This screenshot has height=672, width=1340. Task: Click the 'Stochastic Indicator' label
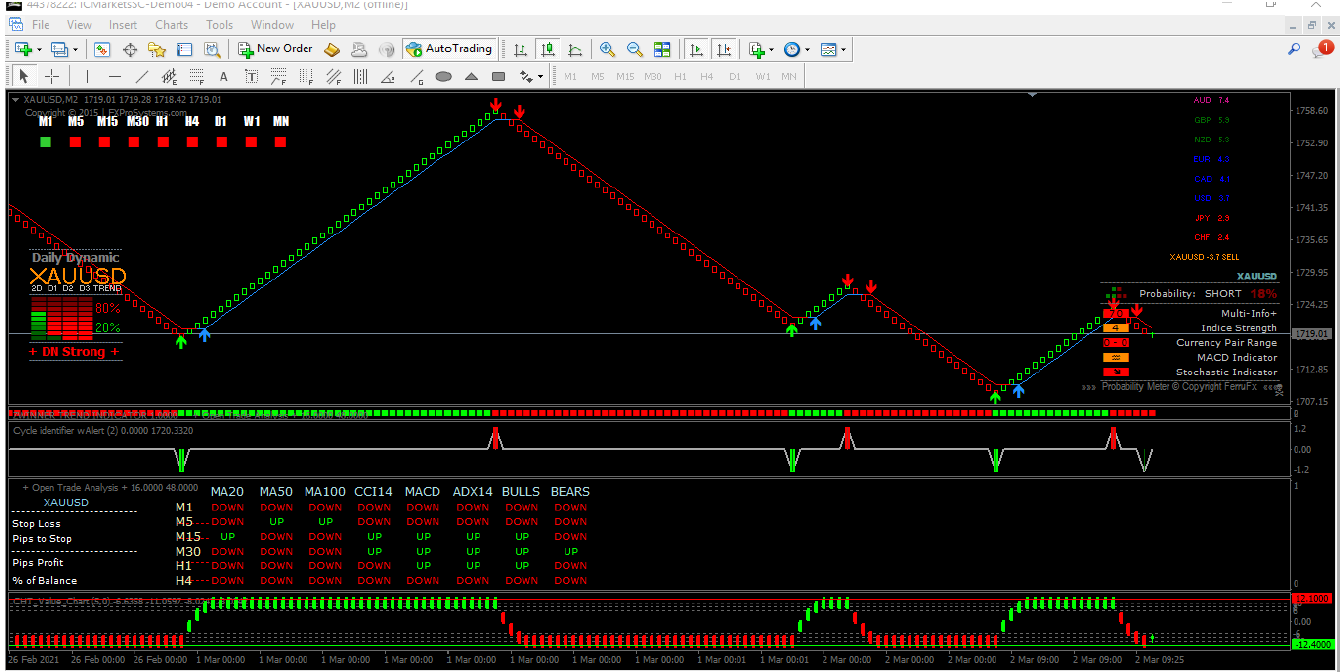coord(1226,372)
